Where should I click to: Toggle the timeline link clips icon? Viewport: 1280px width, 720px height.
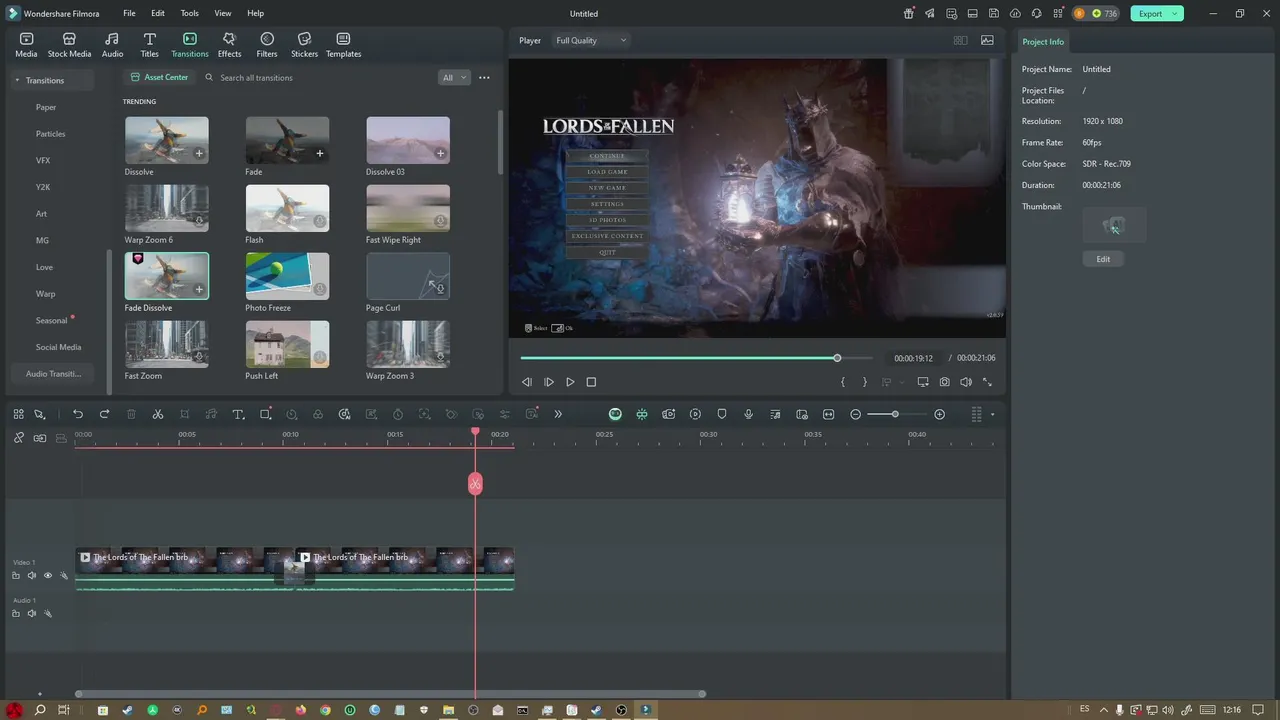click(18, 438)
